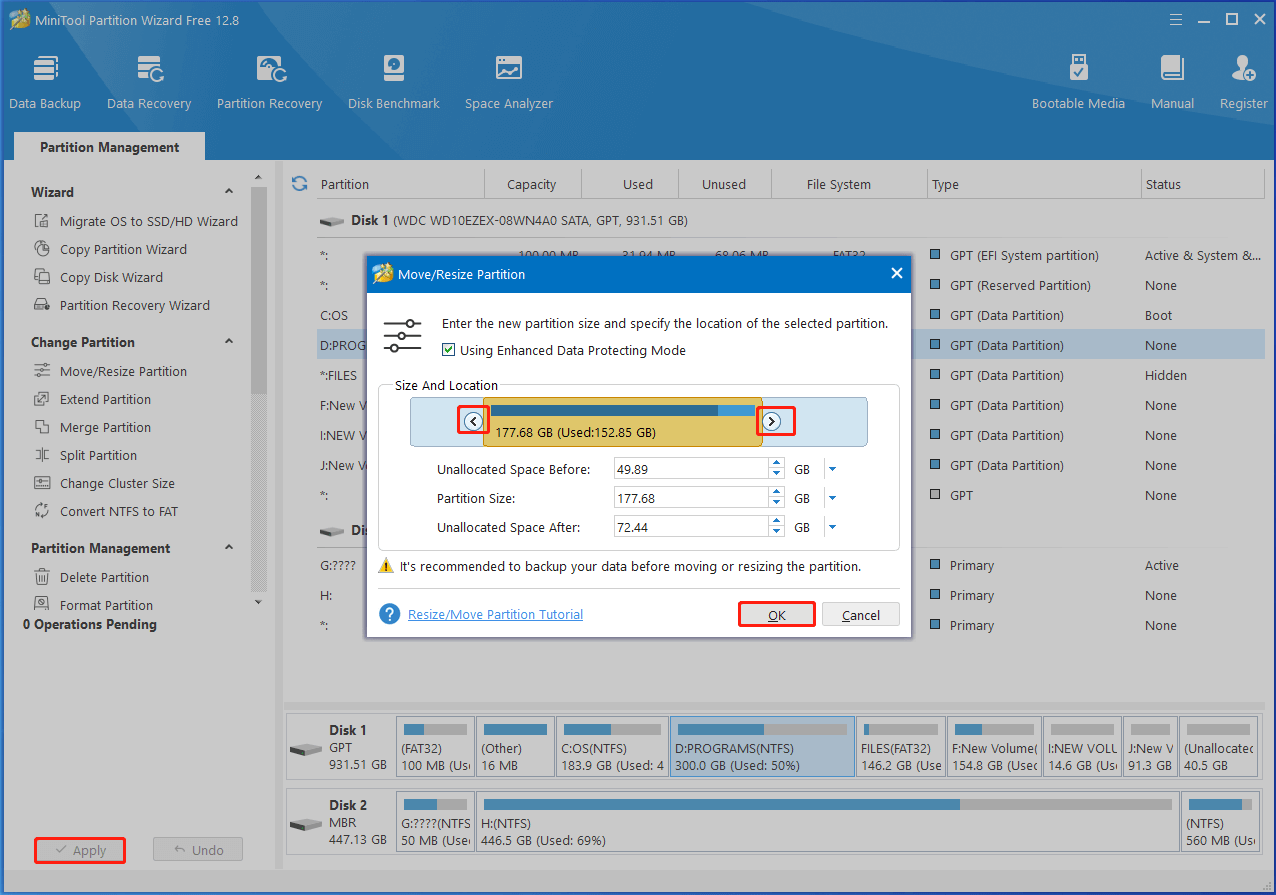Create Bootable Media

pos(1078,82)
